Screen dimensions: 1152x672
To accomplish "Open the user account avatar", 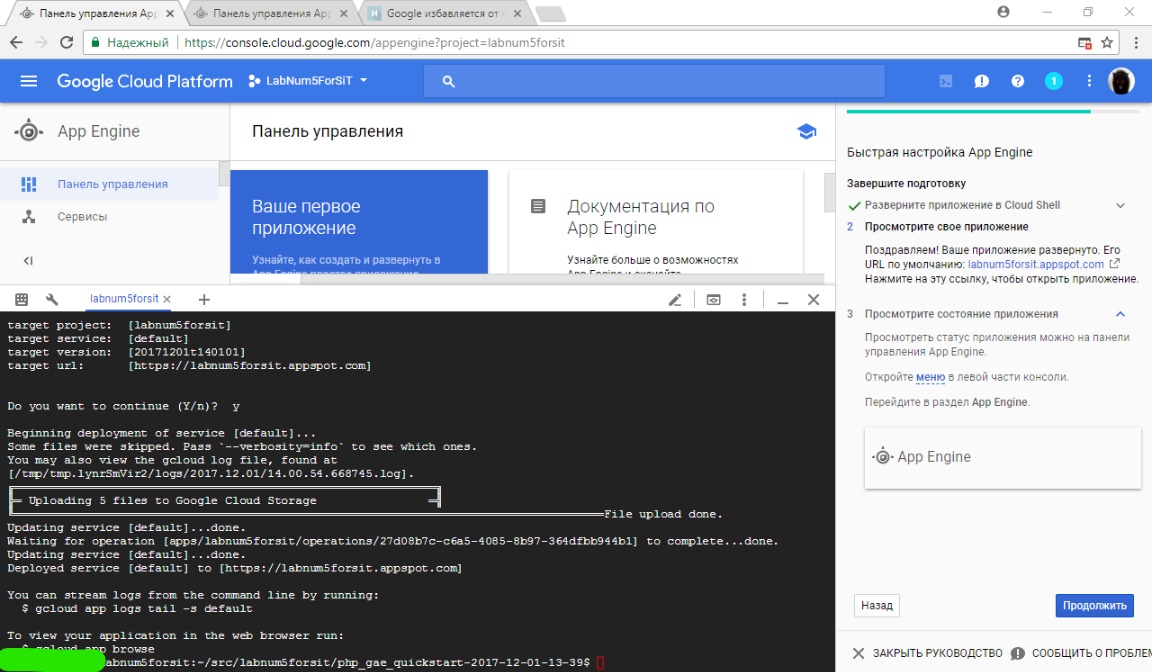I will pos(1121,81).
